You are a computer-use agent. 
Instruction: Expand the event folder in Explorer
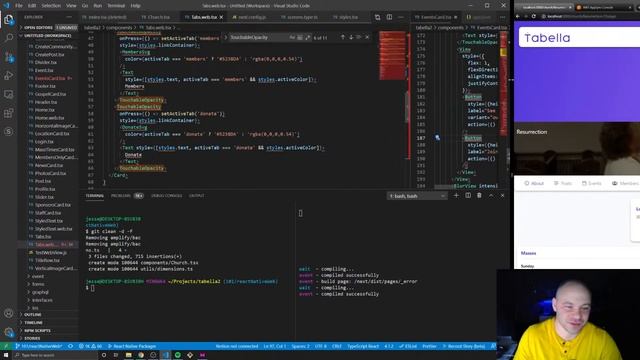38,276
